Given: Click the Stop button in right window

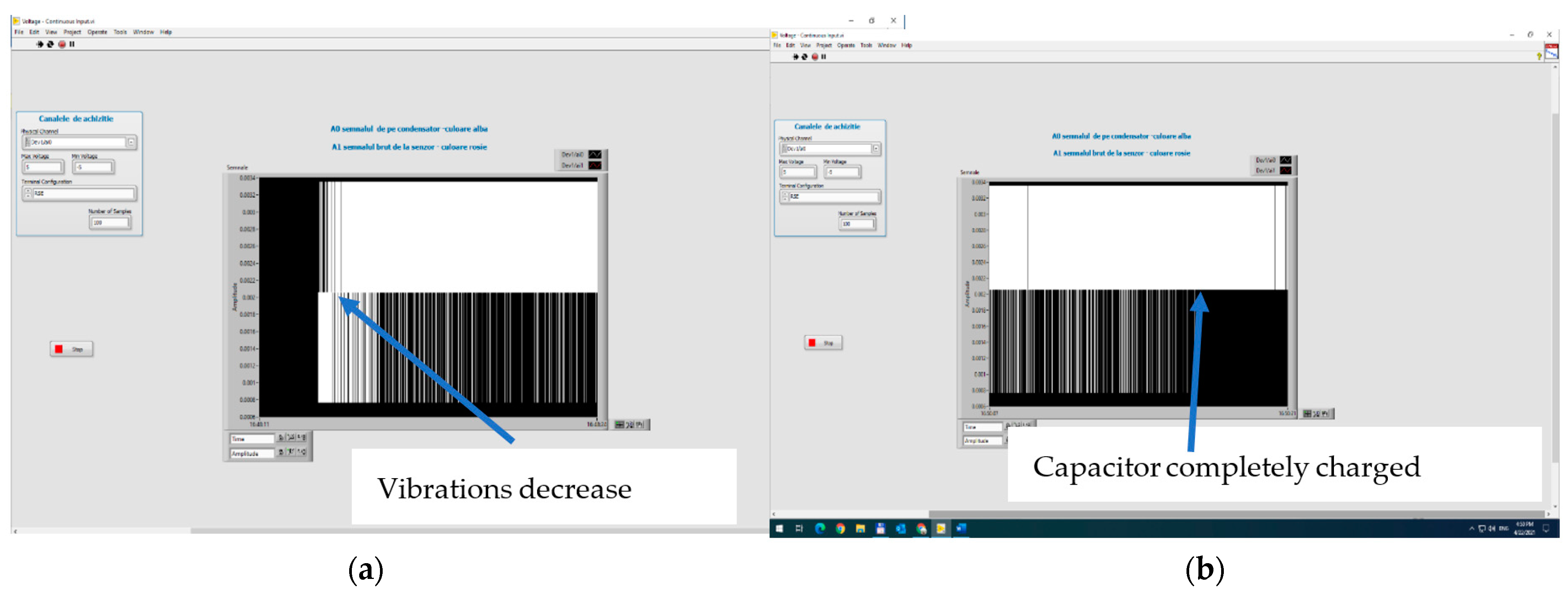Looking at the screenshot, I should point(823,343).
